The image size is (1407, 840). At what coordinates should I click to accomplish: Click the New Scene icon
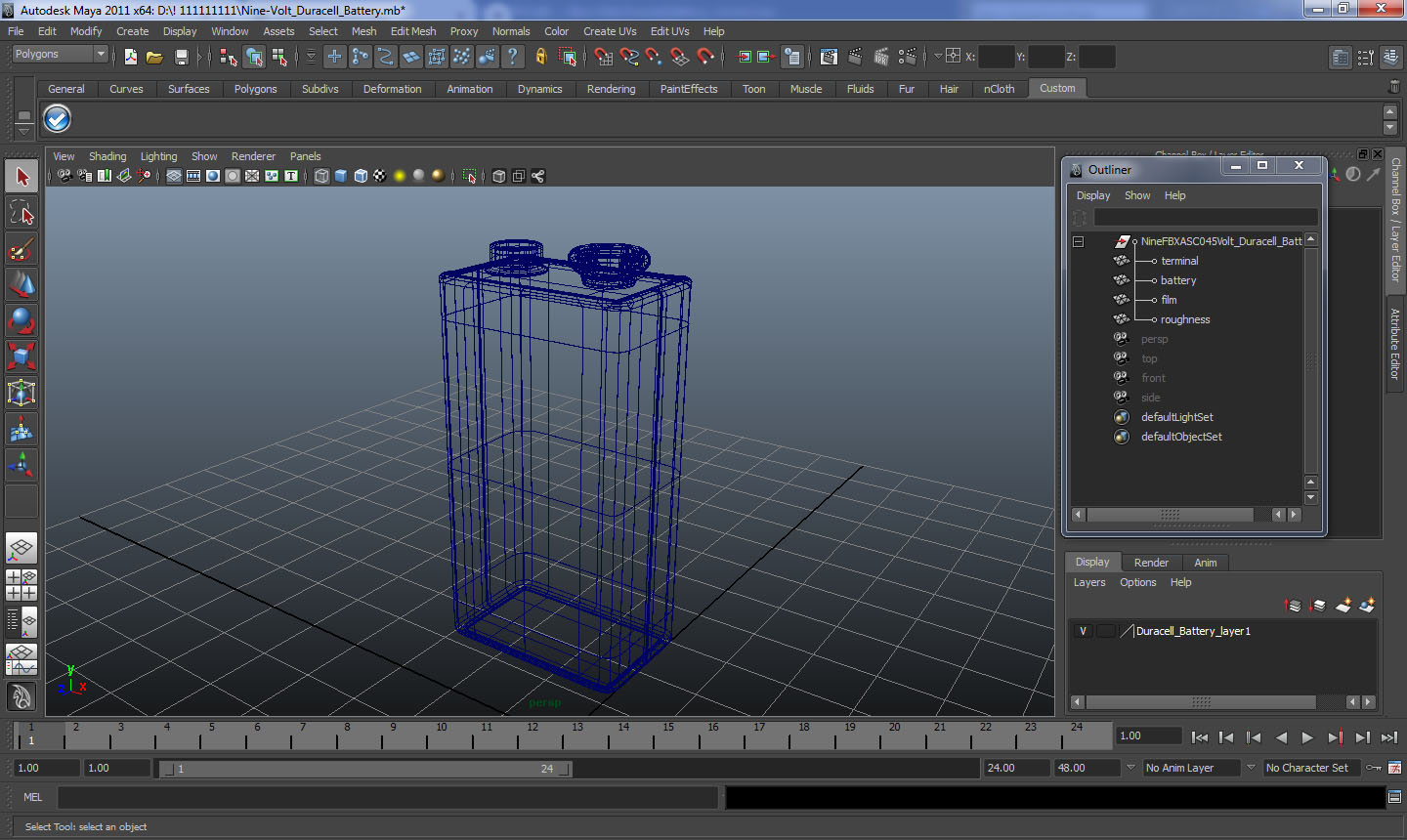click(x=130, y=57)
